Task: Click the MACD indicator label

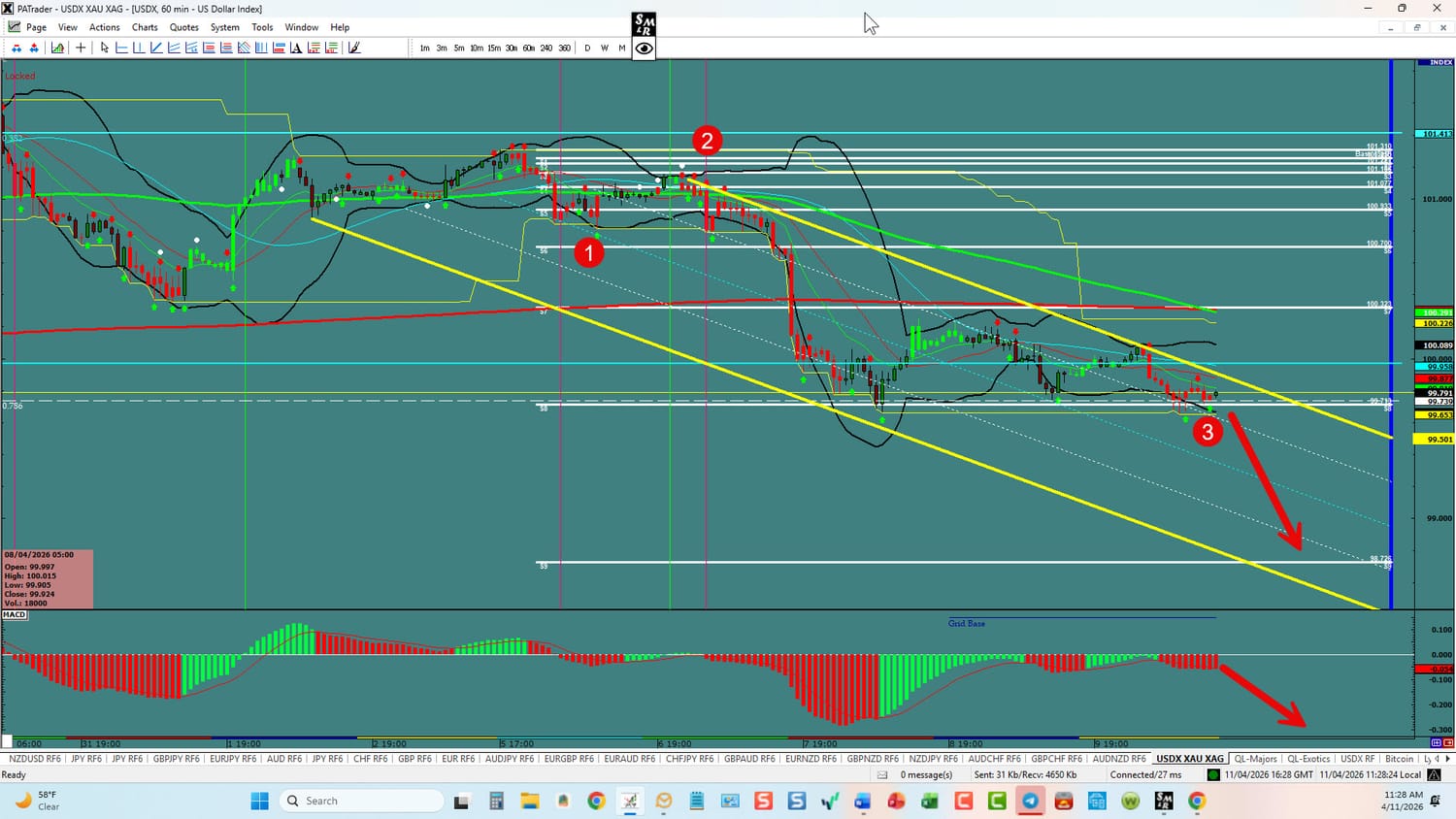Action: click(15, 615)
